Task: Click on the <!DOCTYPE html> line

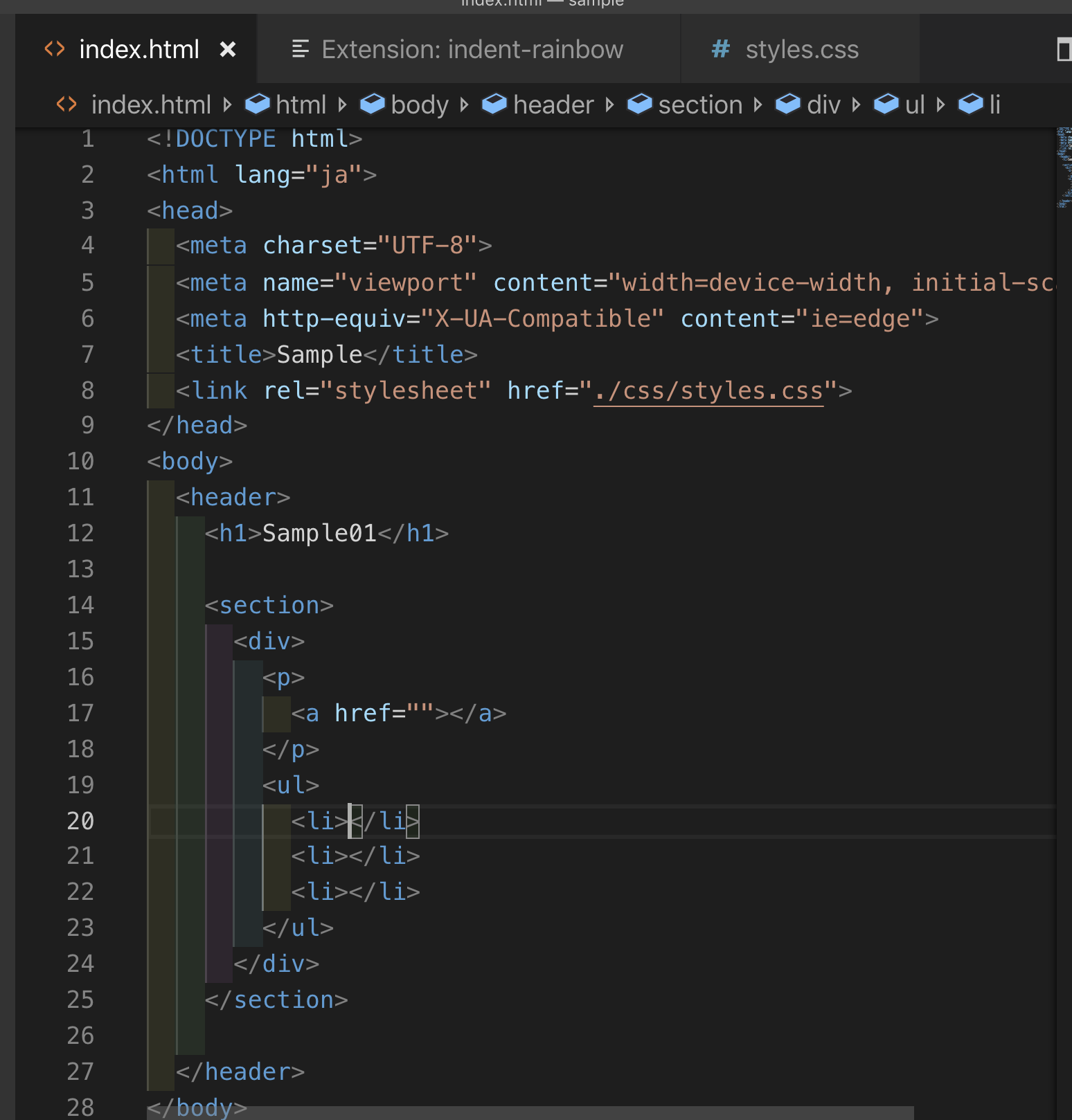Action: pos(254,138)
